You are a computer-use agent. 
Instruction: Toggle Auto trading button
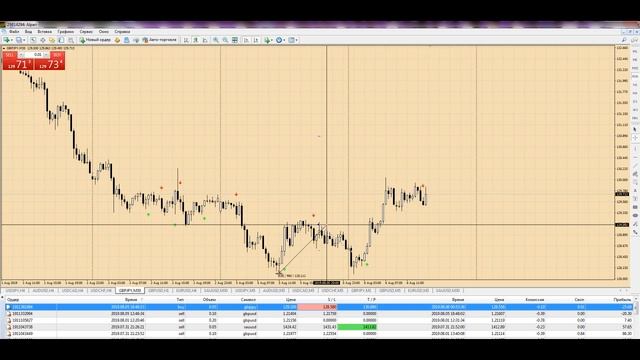pyautogui.click(x=160, y=40)
